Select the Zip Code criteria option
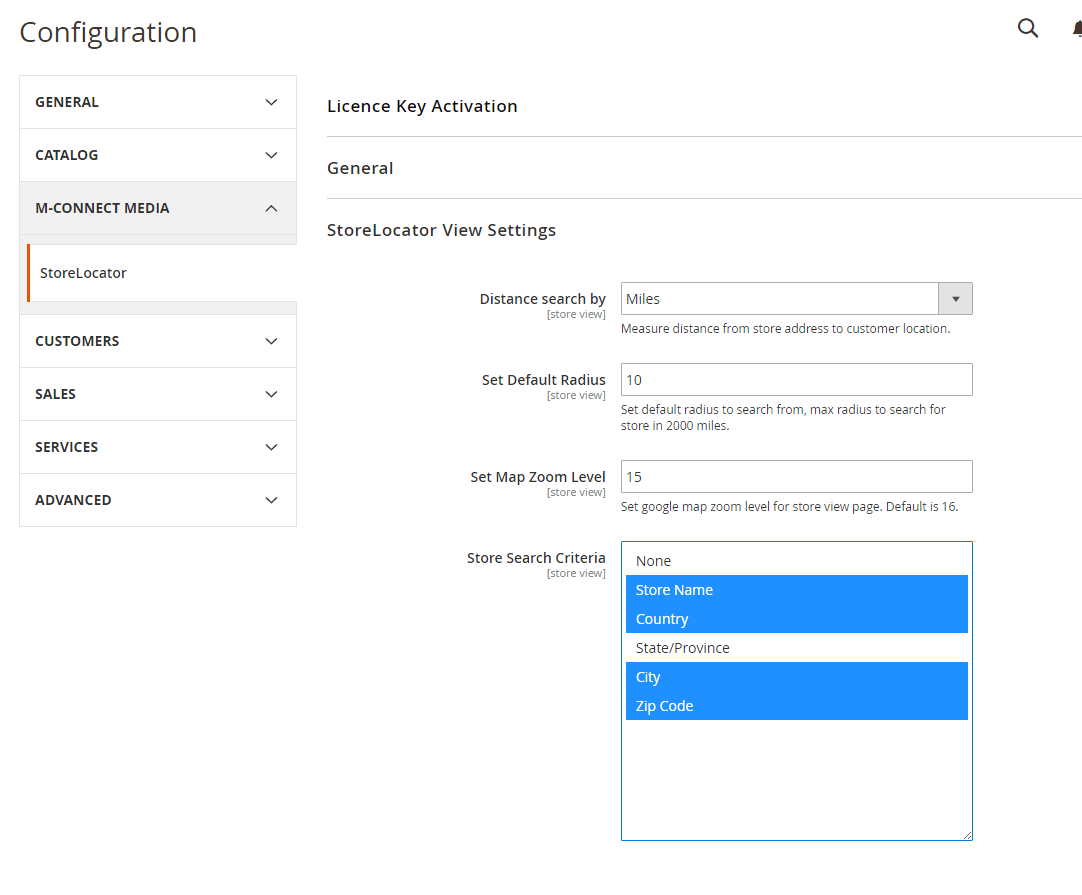The height and width of the screenshot is (895, 1082). click(x=665, y=706)
